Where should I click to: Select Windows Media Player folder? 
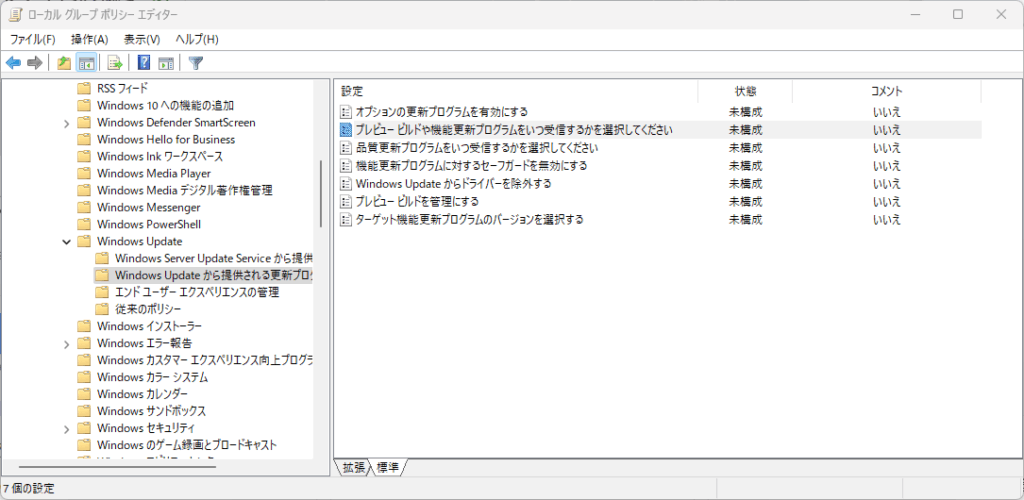click(x=153, y=174)
